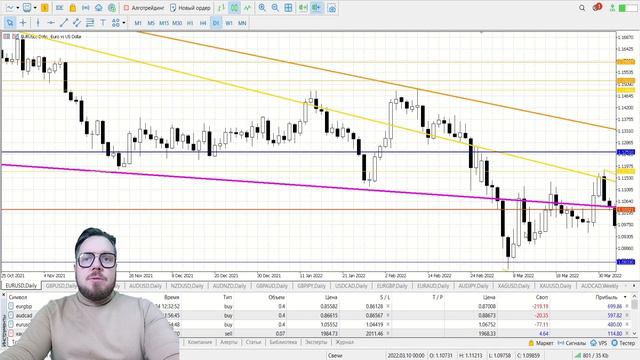Toggle the Алготрейдинг button
The width and height of the screenshot is (640, 360).
tap(144, 8)
